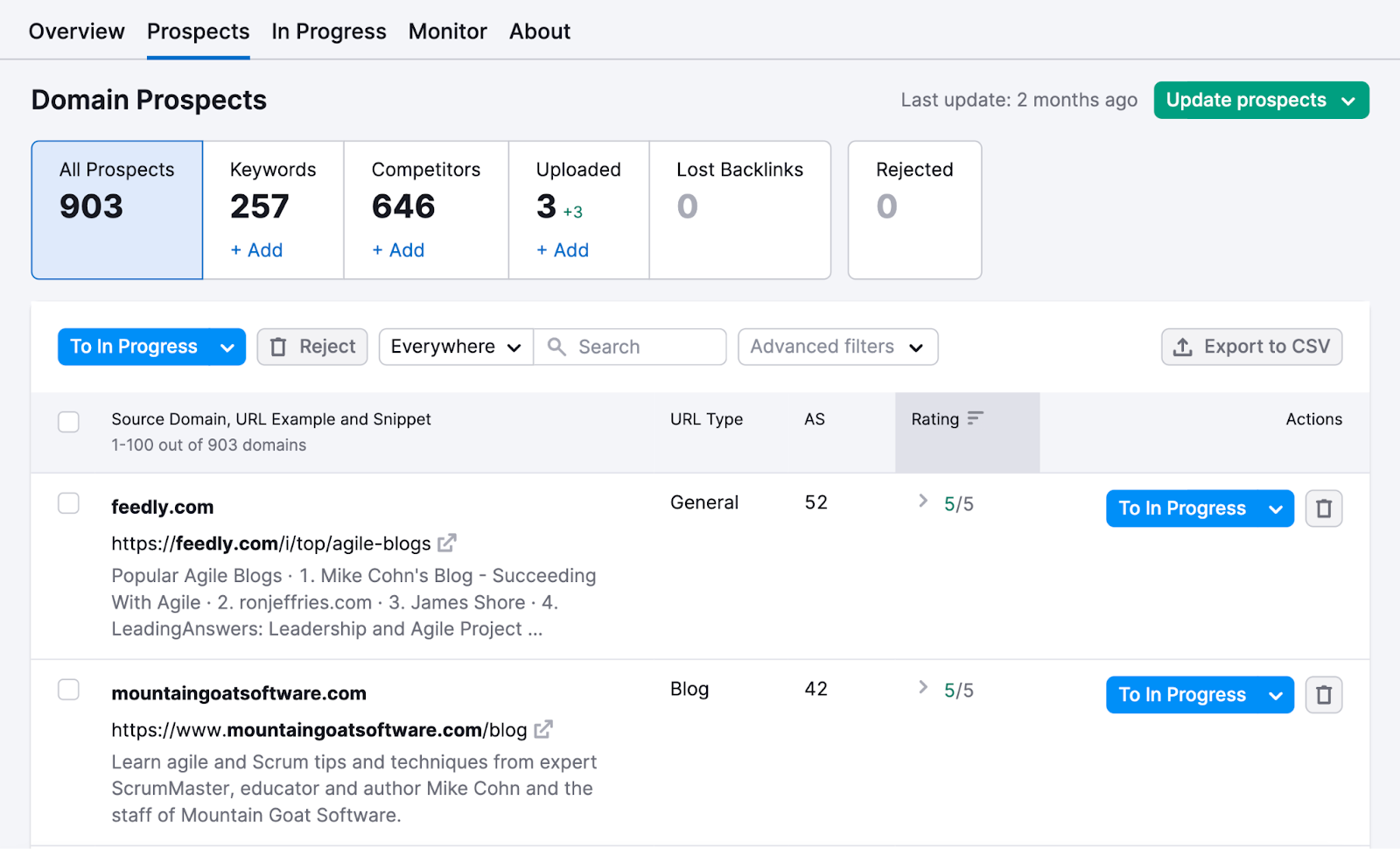
Task: Switch to the Overview tab
Action: [76, 31]
